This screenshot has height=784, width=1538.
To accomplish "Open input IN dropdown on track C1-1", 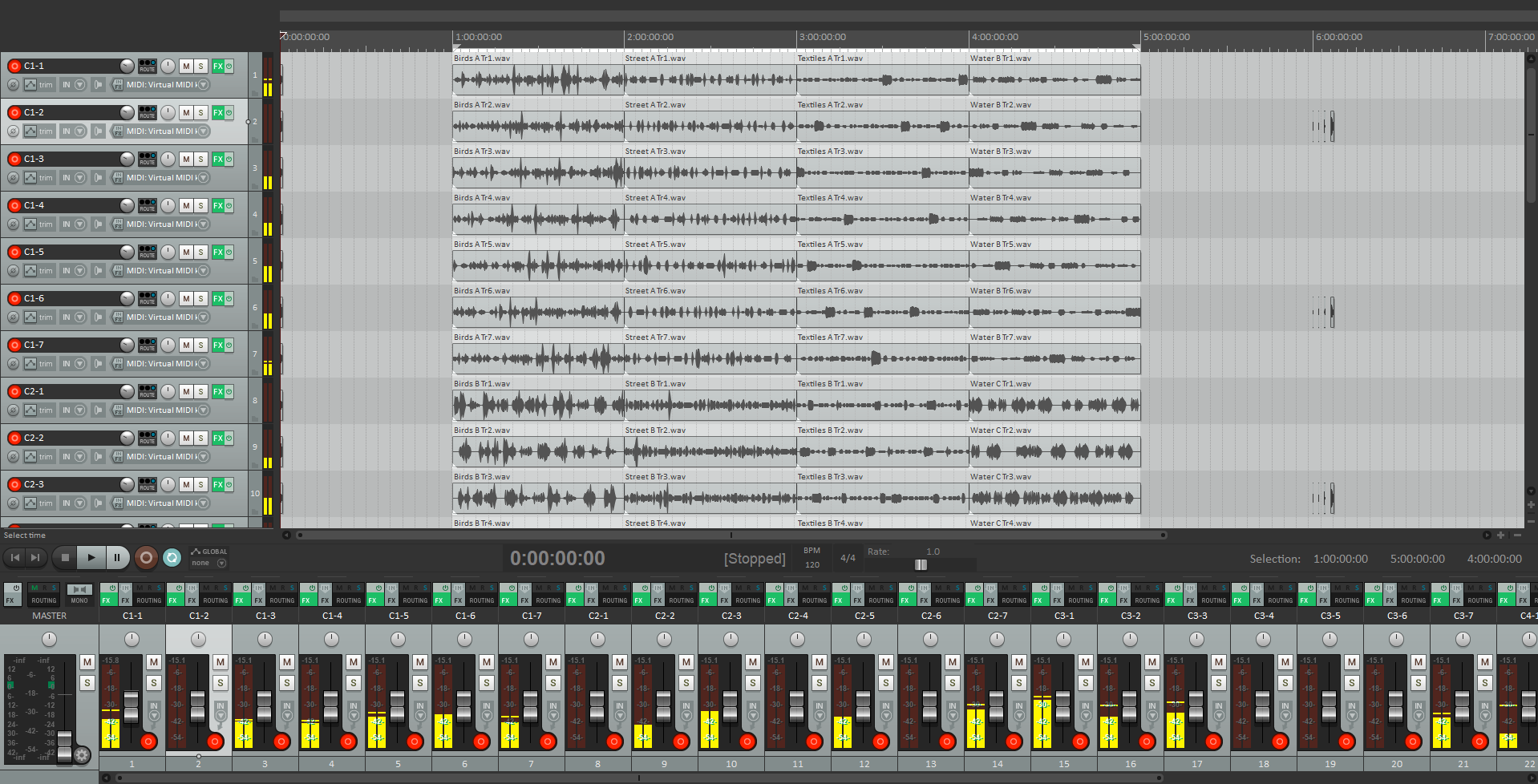I will (73, 84).
